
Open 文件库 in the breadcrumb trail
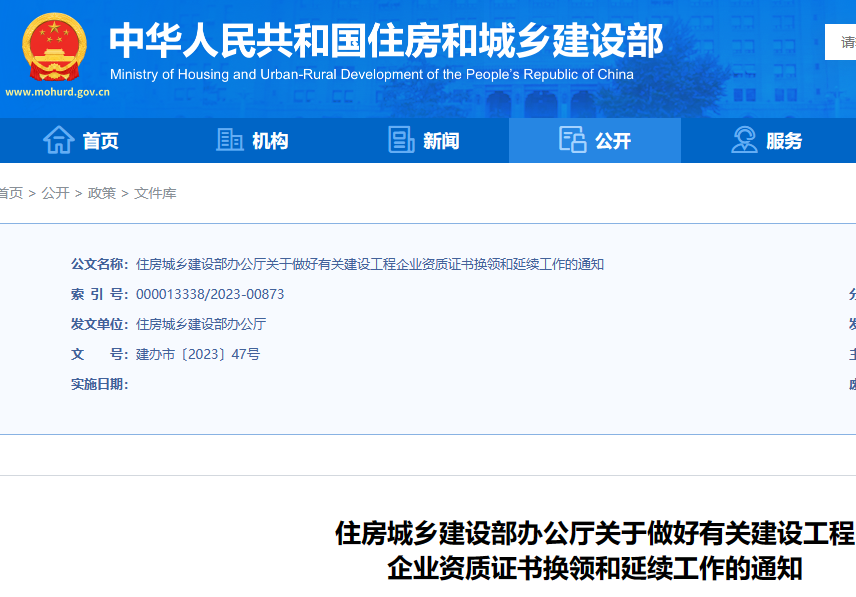[x=155, y=193]
